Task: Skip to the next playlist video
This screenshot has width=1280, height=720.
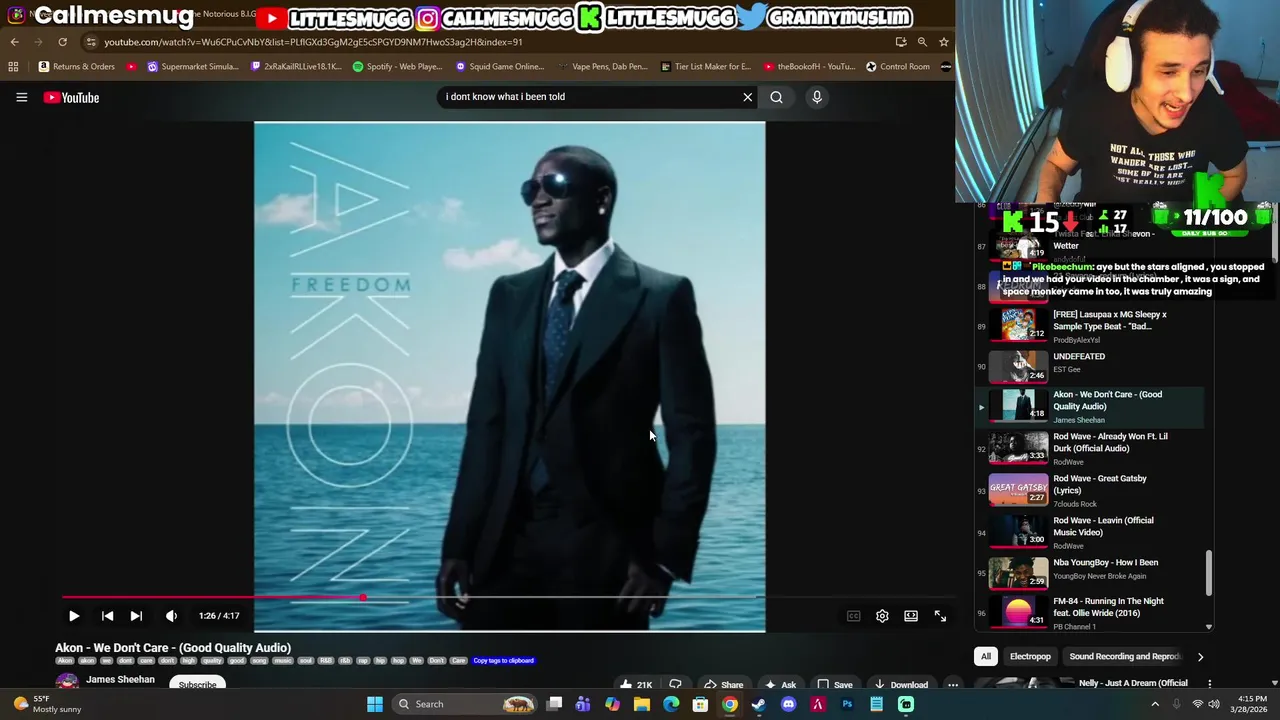Action: [x=136, y=616]
